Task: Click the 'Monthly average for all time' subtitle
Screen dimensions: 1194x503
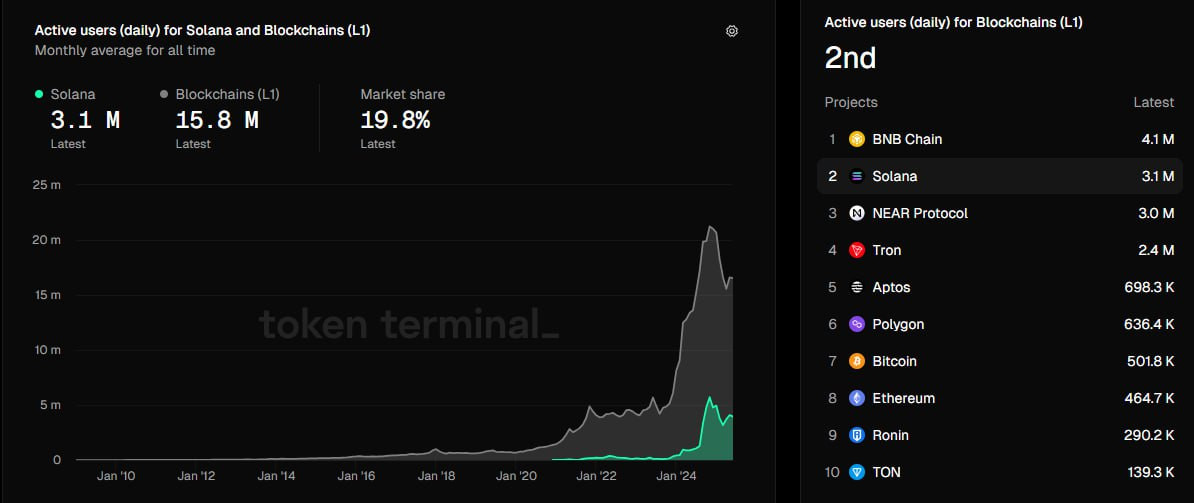Action: (x=125, y=50)
